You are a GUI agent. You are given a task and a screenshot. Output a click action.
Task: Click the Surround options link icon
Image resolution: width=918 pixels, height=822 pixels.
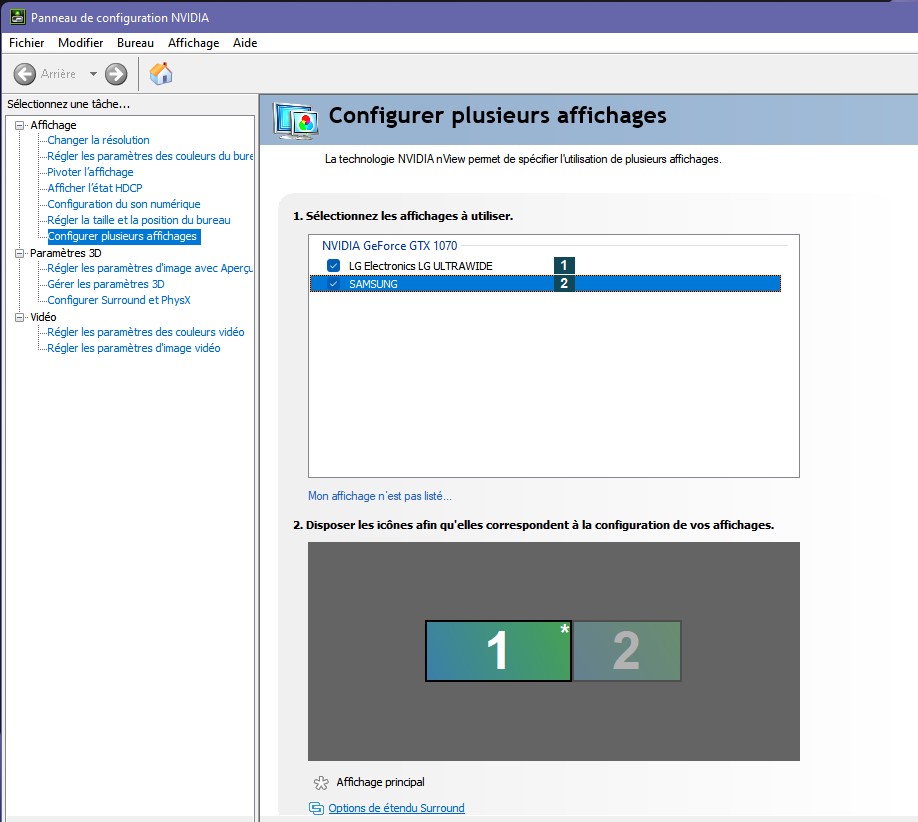316,808
